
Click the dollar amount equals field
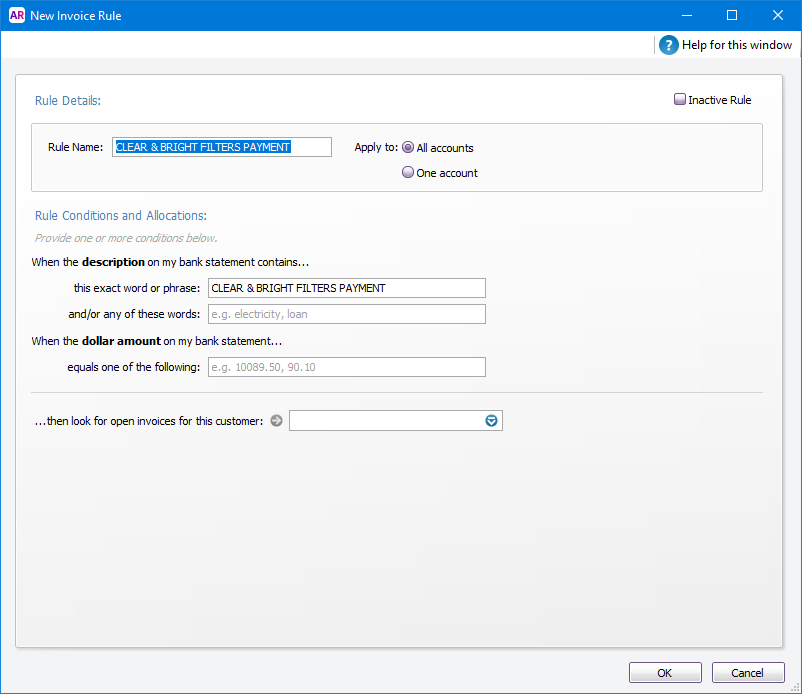[347, 367]
